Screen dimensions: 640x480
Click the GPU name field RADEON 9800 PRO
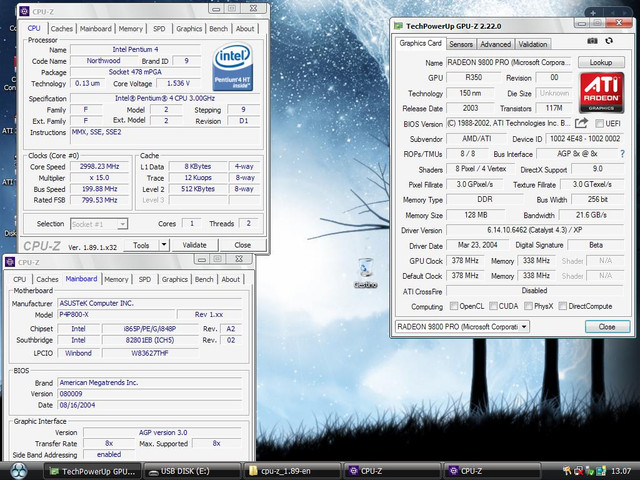[508, 62]
